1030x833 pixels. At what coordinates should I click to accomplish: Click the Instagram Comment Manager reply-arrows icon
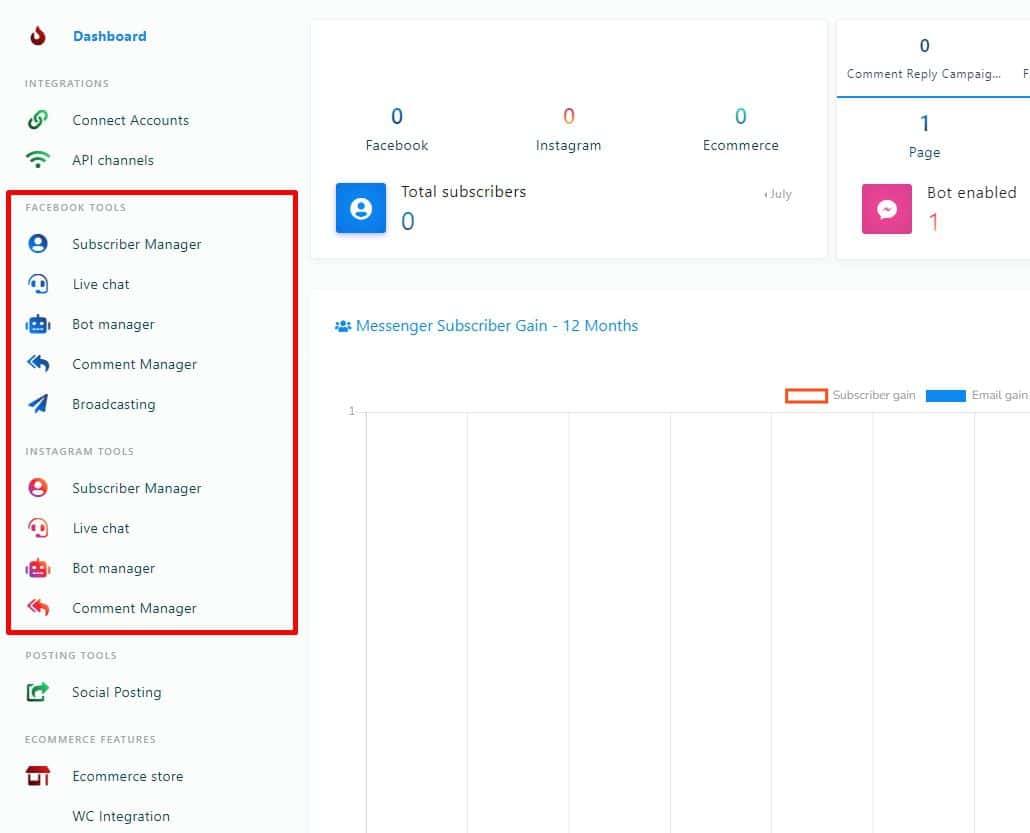pos(38,608)
